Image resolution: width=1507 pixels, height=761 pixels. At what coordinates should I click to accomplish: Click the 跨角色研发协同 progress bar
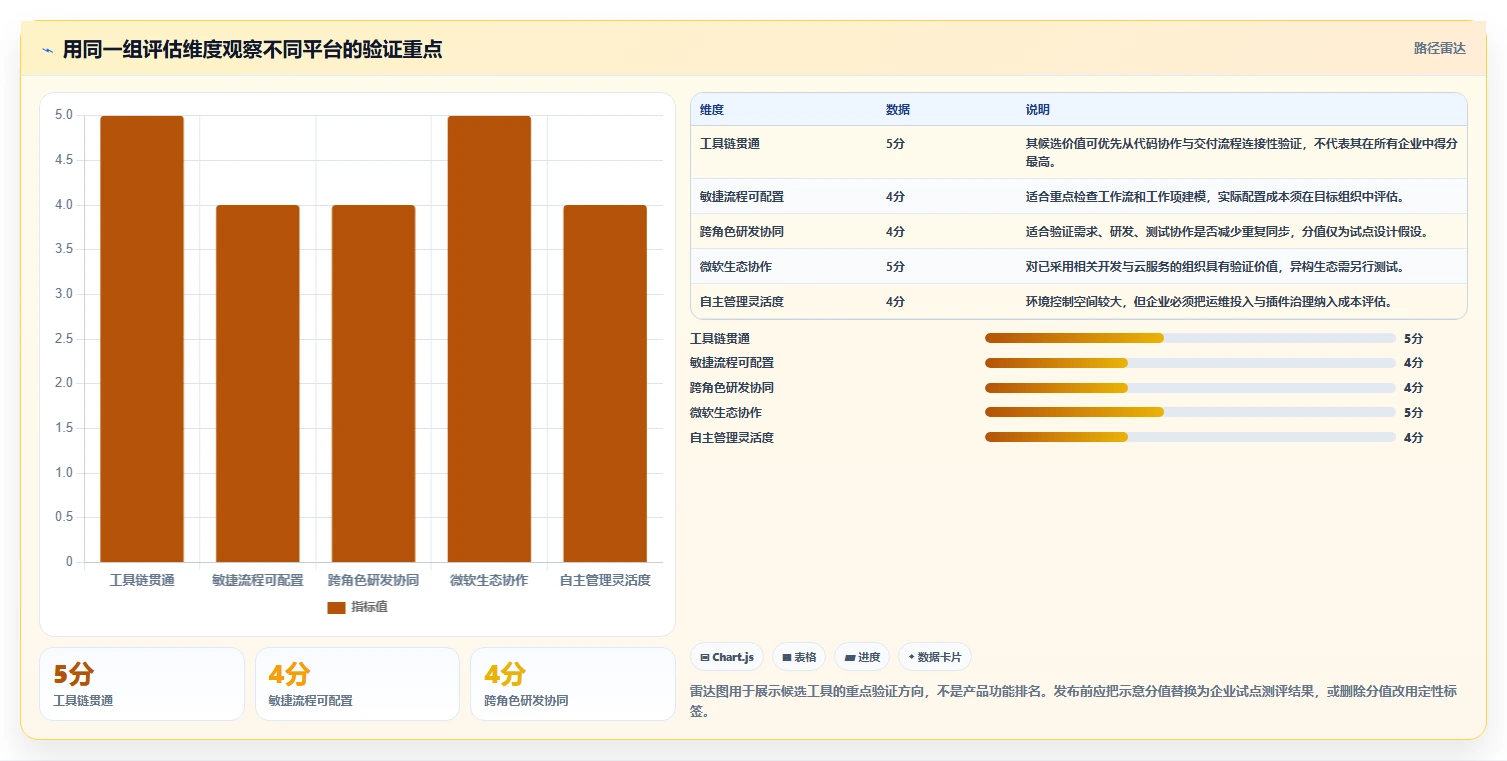click(1190, 388)
